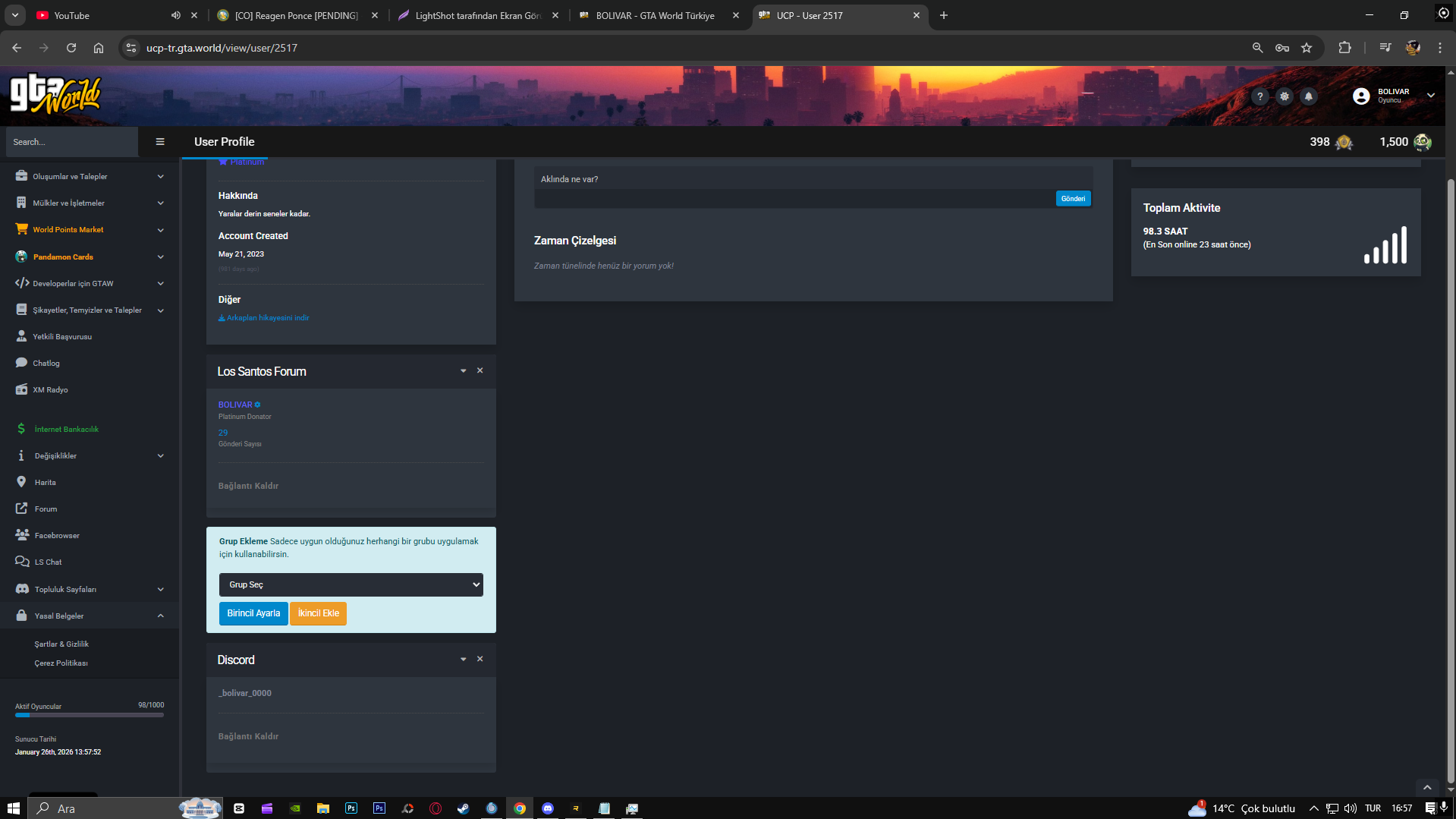The width and height of the screenshot is (1456, 819).
Task: Click the scroll-to-top arrow button
Action: coord(1426,788)
